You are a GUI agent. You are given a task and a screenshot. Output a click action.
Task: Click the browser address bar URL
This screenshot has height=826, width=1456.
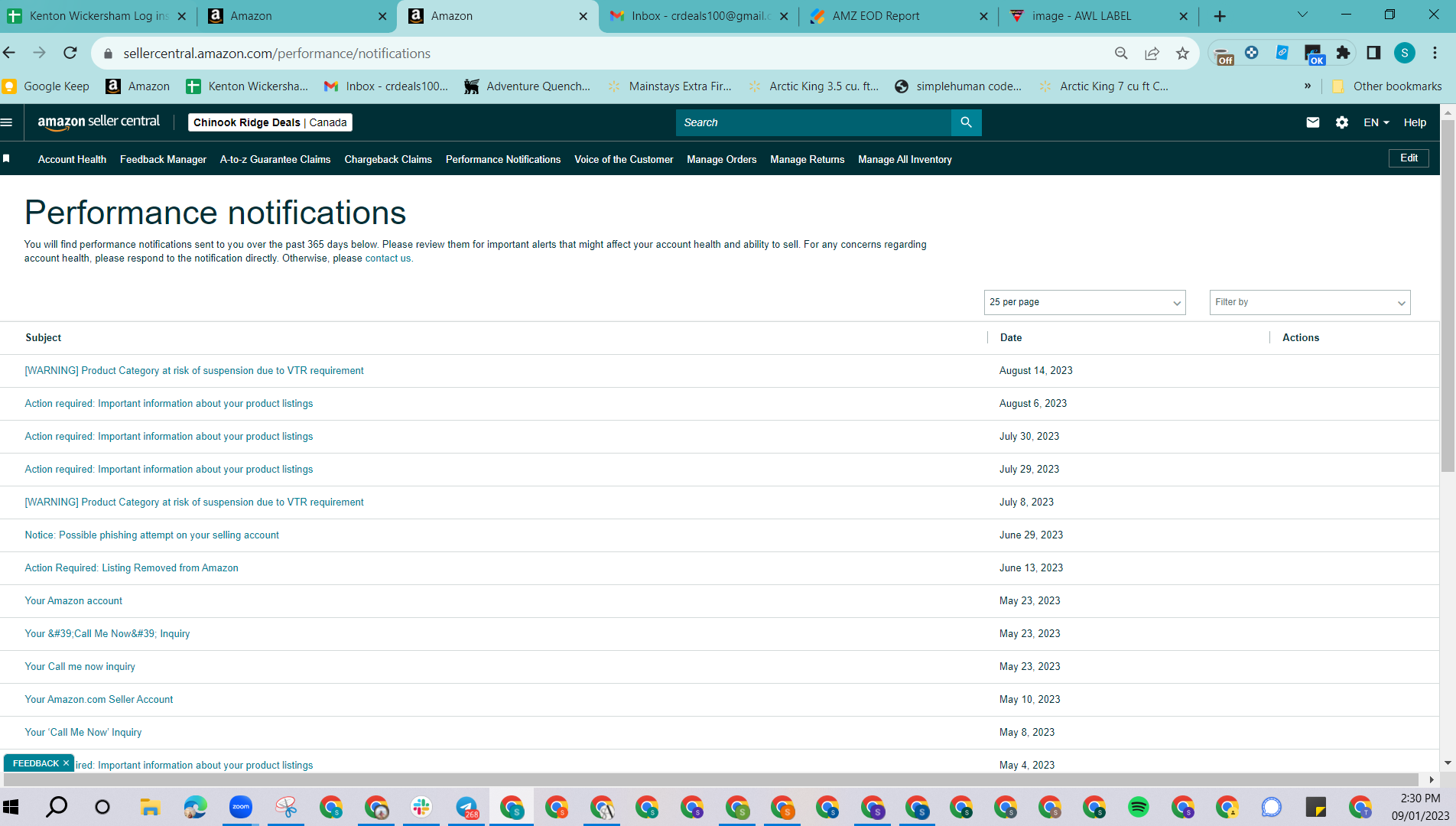[x=277, y=54]
